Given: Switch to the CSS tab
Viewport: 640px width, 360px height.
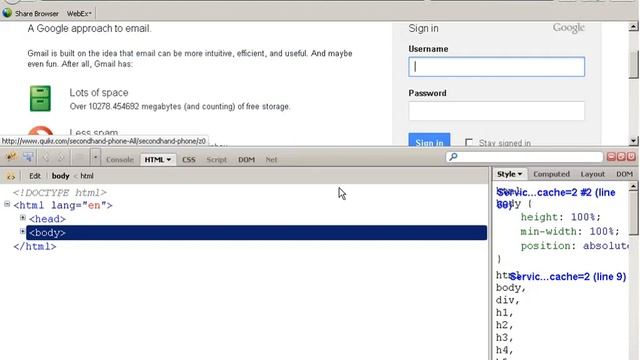Looking at the screenshot, I should tap(189, 160).
